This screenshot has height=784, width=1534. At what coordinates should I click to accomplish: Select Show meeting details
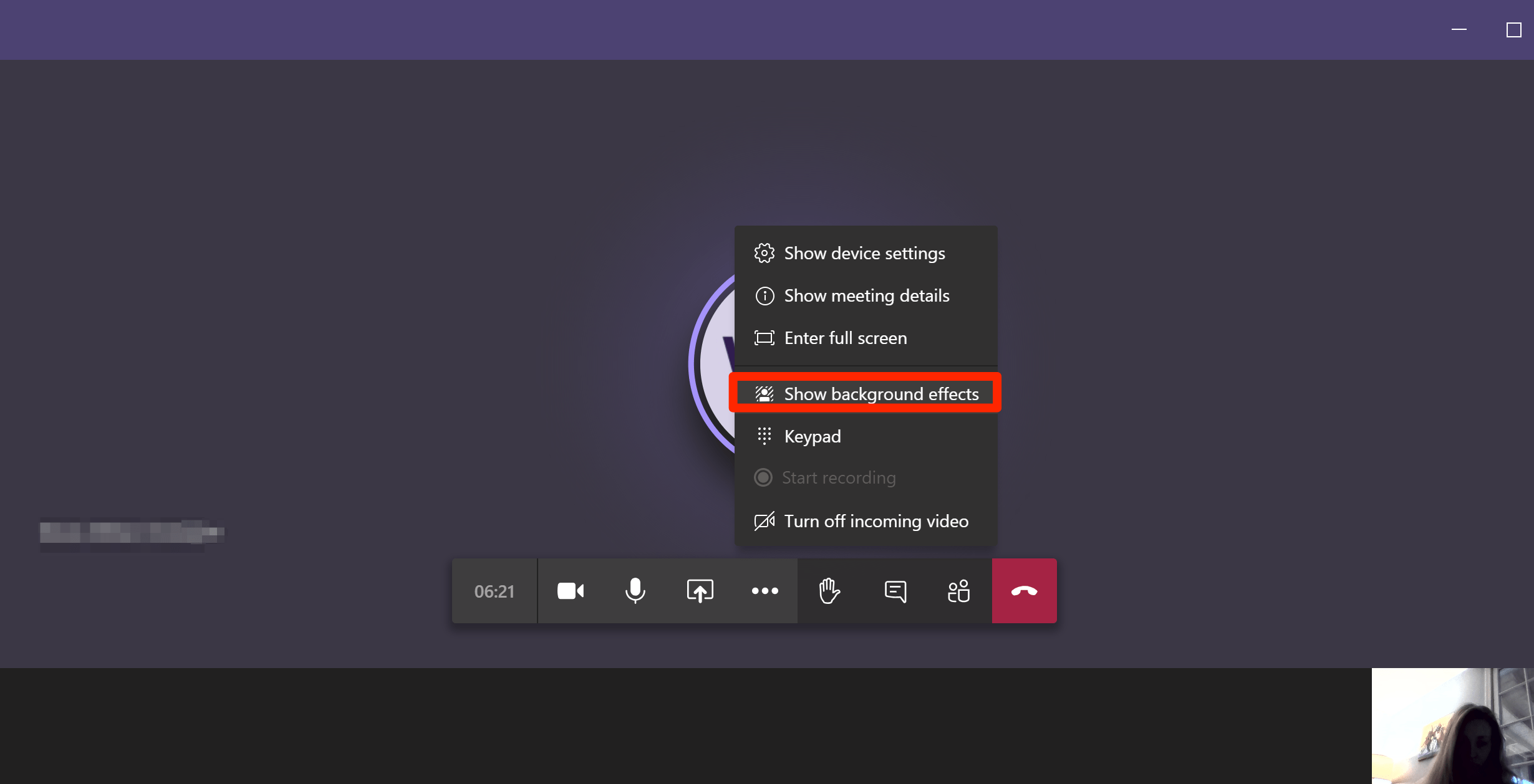pyautogui.click(x=866, y=296)
